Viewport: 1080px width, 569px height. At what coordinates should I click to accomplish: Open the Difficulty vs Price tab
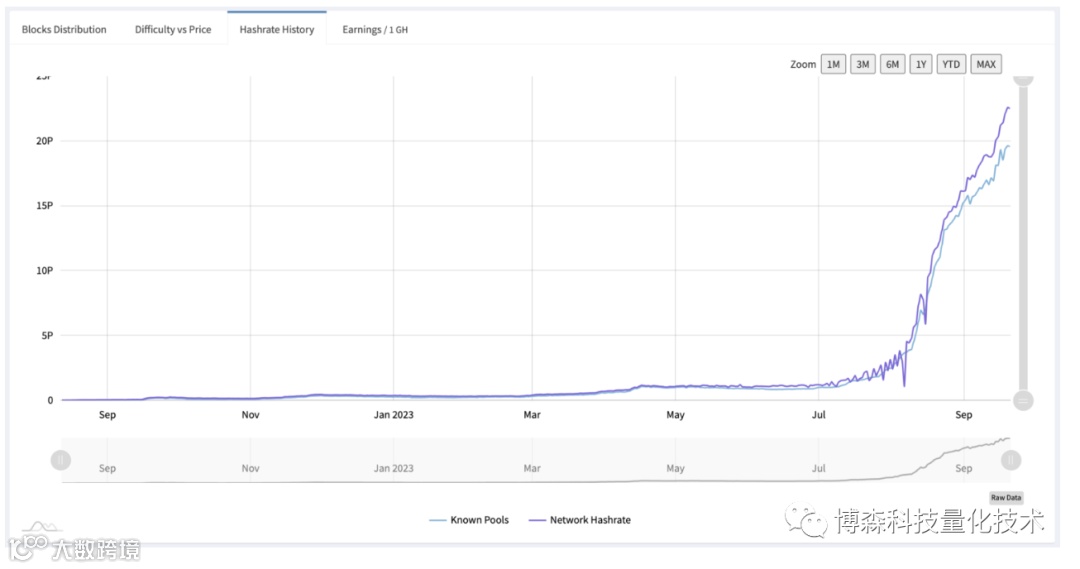[173, 30]
